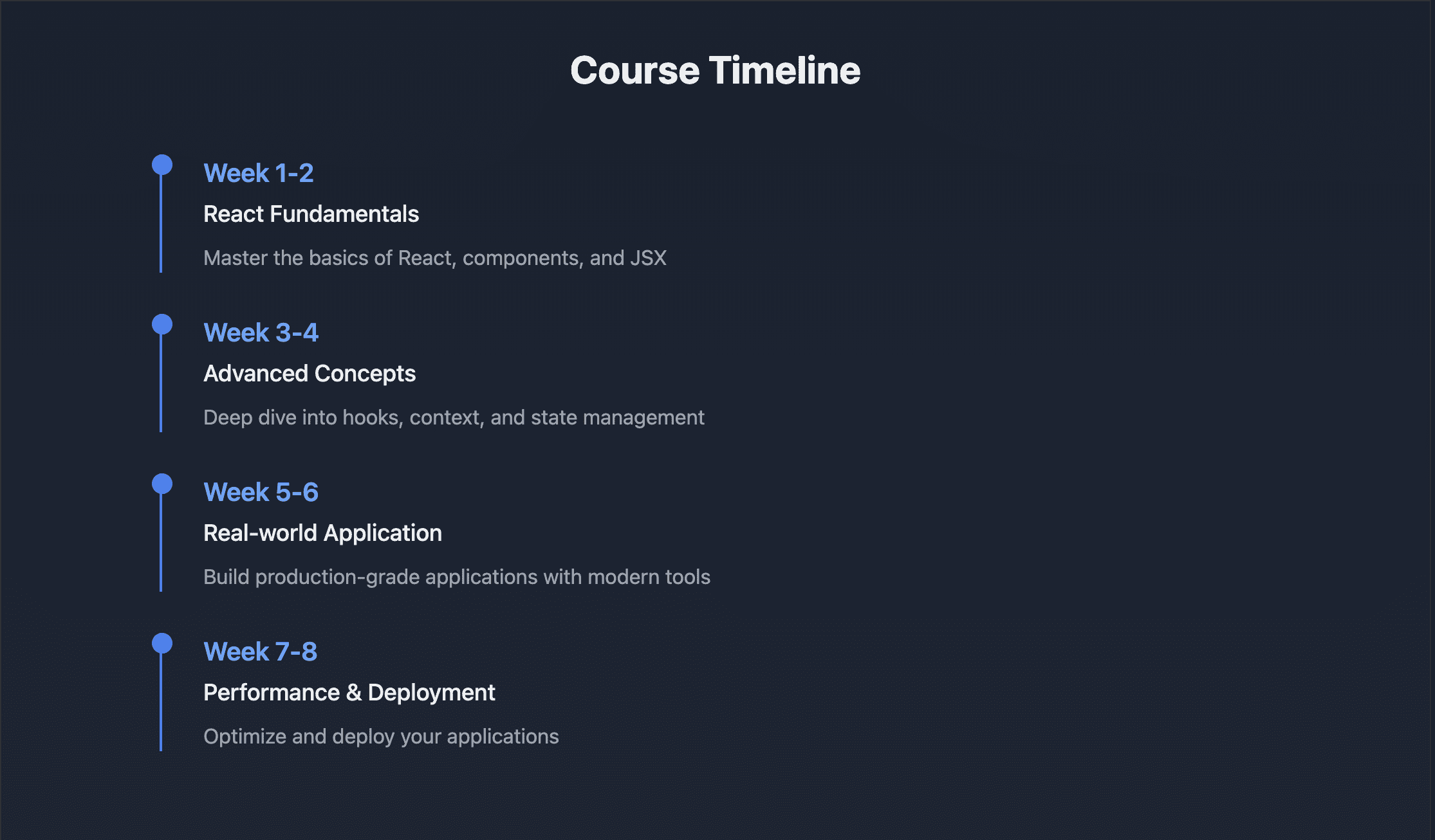Open the "Week 3-4" heading
The width and height of the screenshot is (1435, 840).
[x=261, y=333]
